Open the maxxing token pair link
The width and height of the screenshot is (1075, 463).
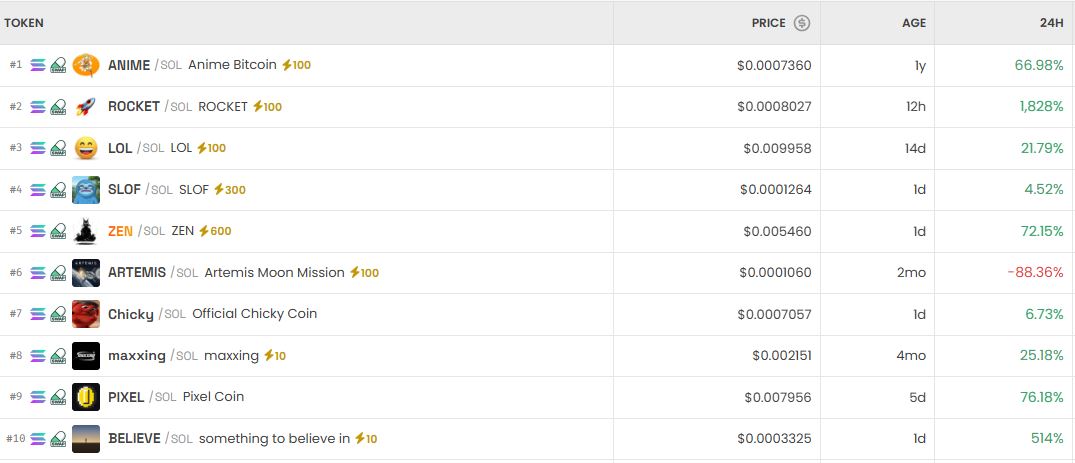tap(137, 356)
